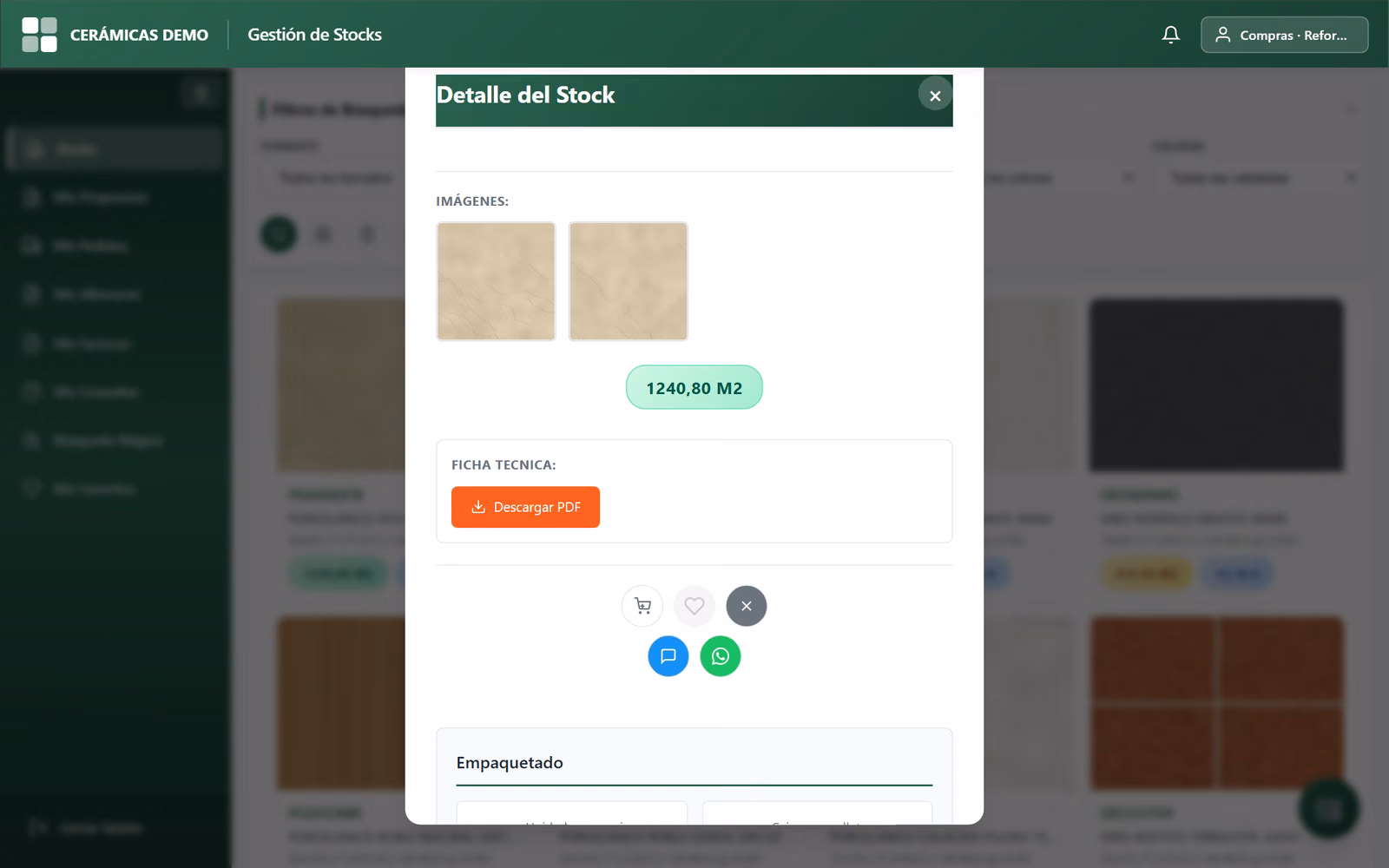This screenshot has height=868, width=1389.
Task: Close the Detalle del Stock modal
Action: pyautogui.click(x=935, y=95)
